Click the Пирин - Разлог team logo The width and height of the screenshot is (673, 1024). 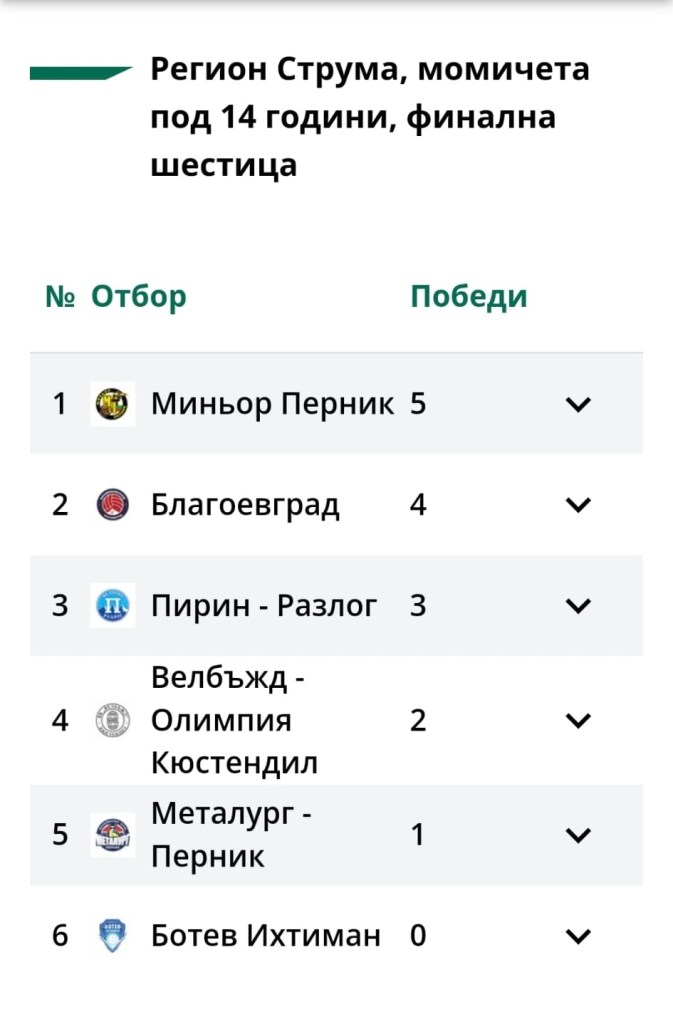tap(112, 606)
